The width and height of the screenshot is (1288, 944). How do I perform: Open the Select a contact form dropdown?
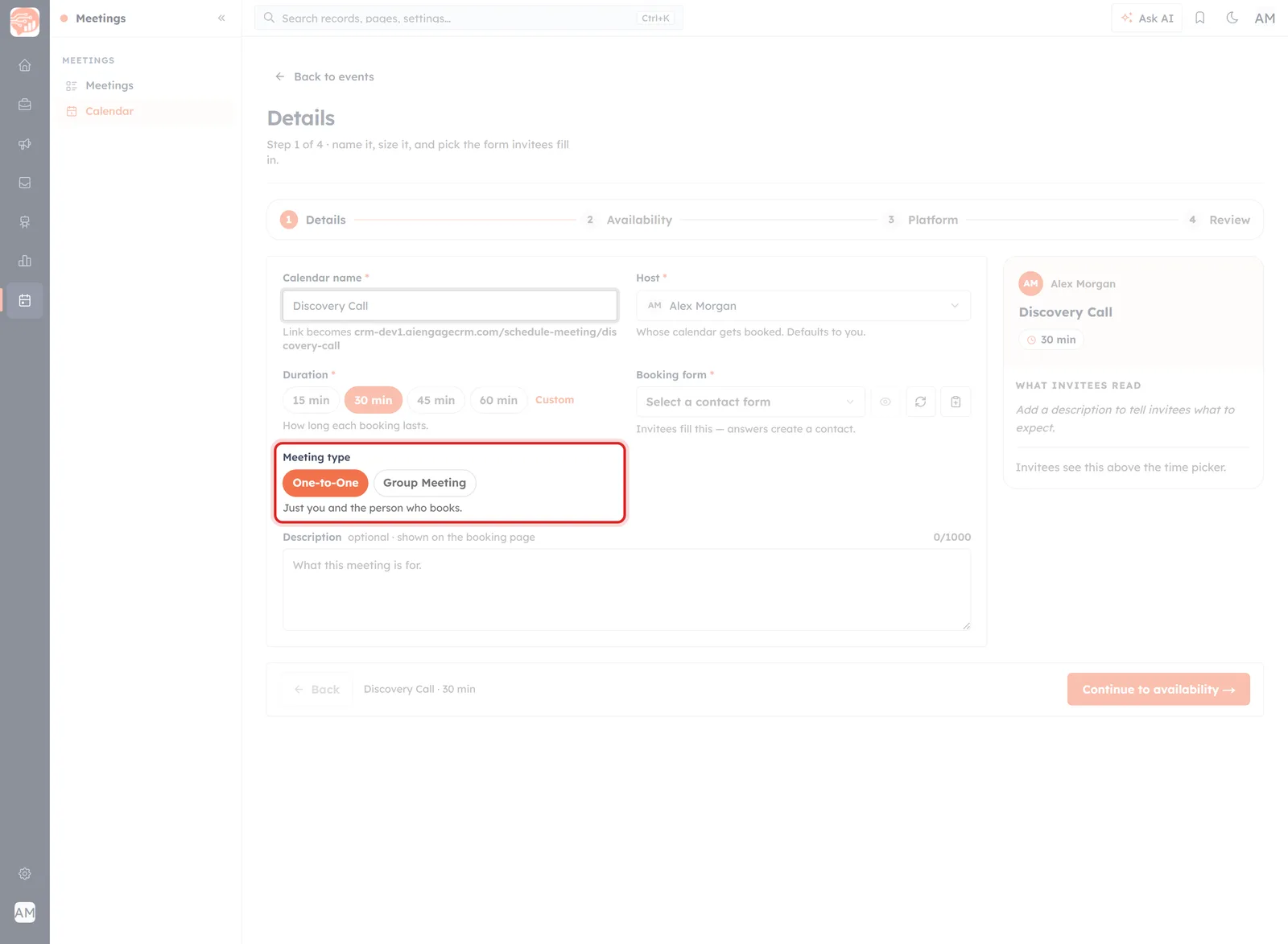[x=750, y=402]
